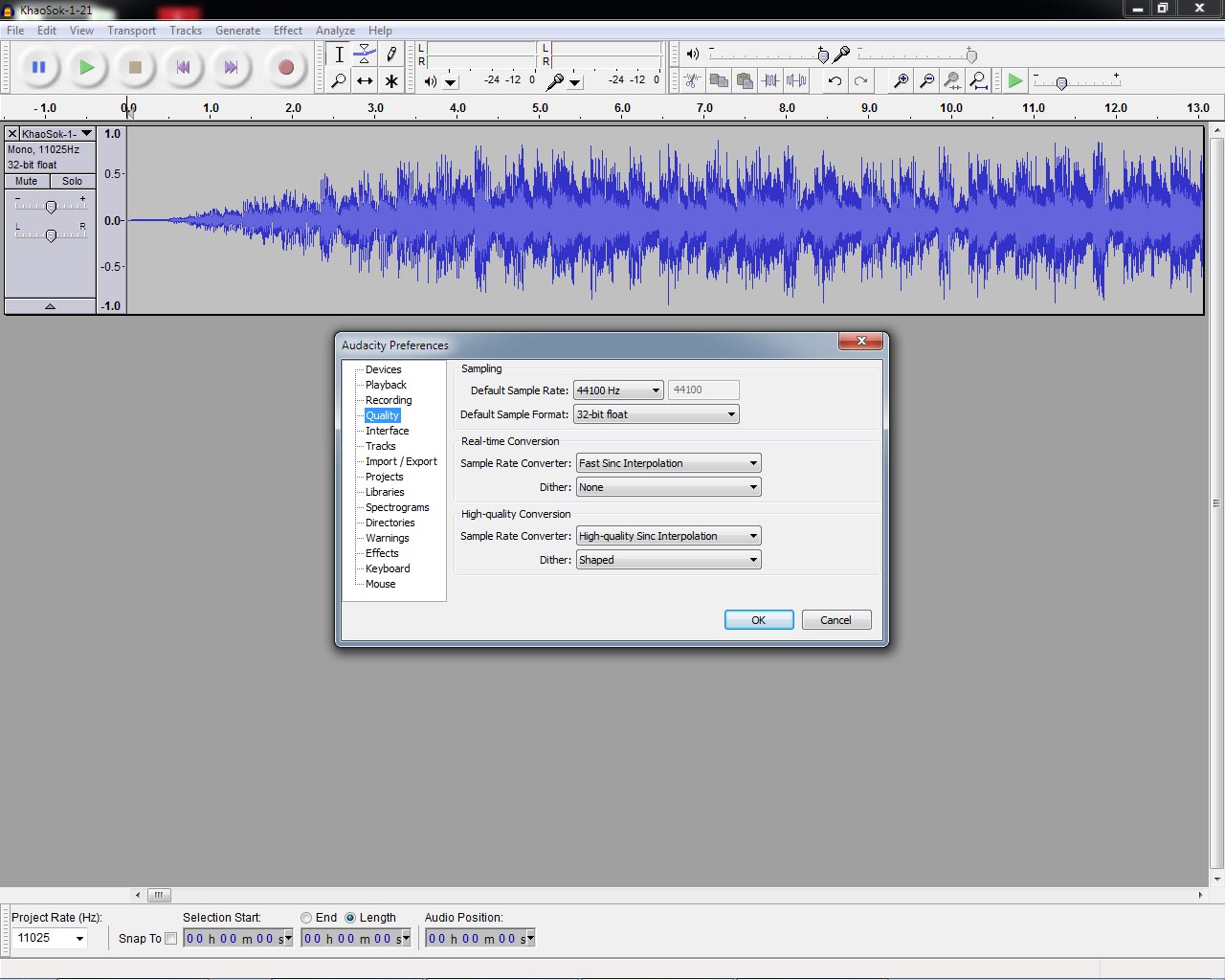Skip to start of the track
Viewport: 1225px width, 980px height.
pyautogui.click(x=183, y=67)
